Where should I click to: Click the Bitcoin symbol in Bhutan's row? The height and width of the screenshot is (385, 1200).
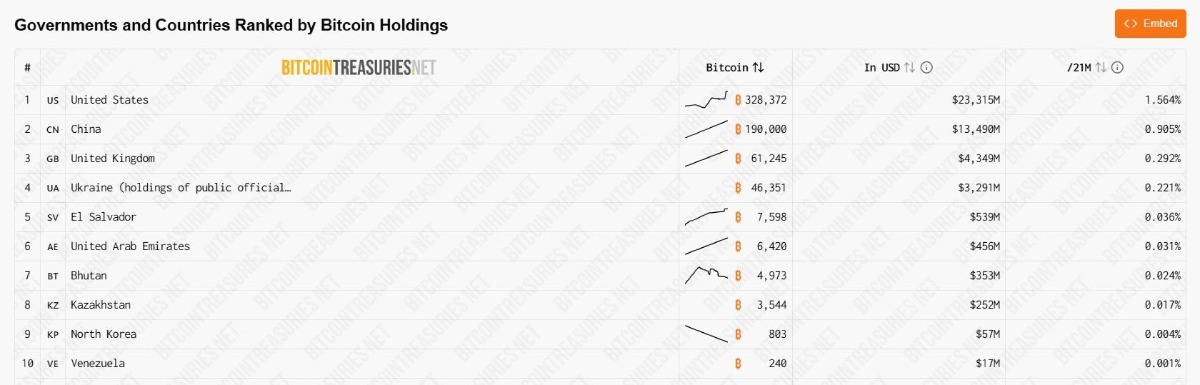pyautogui.click(x=738, y=275)
